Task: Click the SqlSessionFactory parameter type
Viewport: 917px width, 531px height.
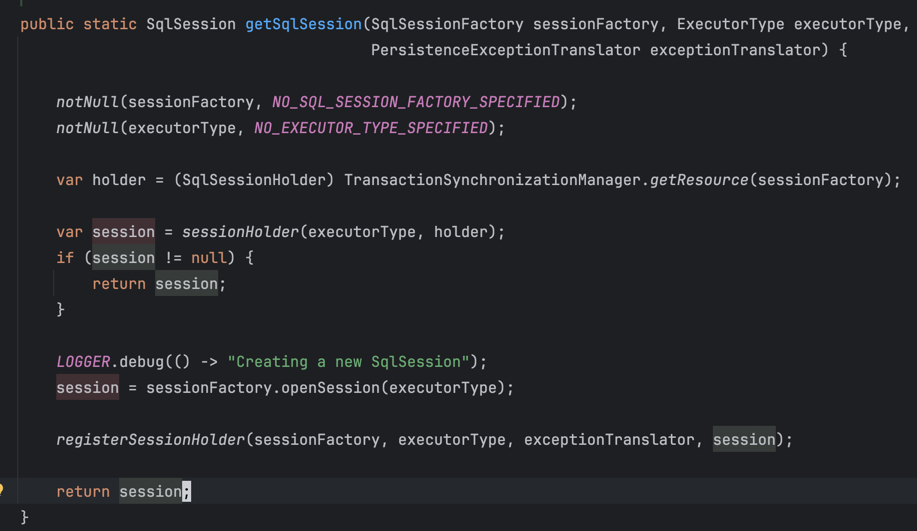Action: coord(447,24)
